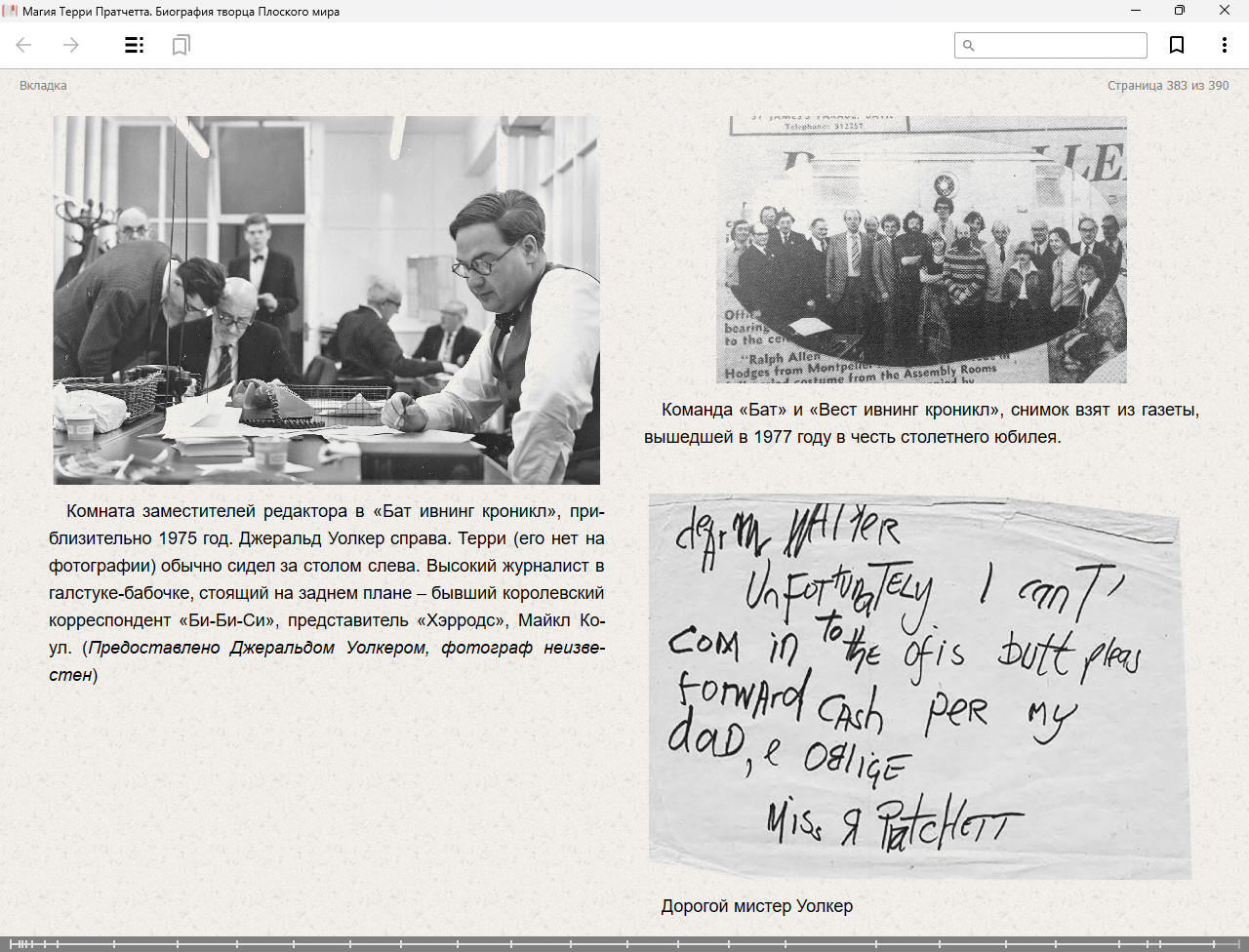
Task: Restore down the reader window
Action: [x=1180, y=11]
